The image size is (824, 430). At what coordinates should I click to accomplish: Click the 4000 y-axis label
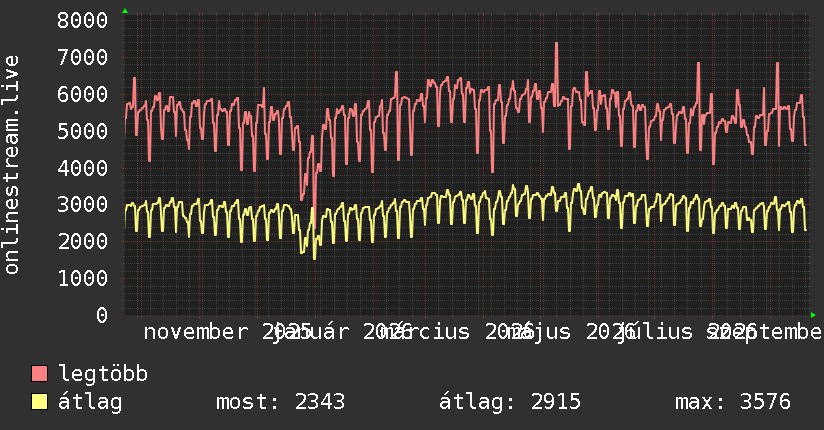coord(83,168)
